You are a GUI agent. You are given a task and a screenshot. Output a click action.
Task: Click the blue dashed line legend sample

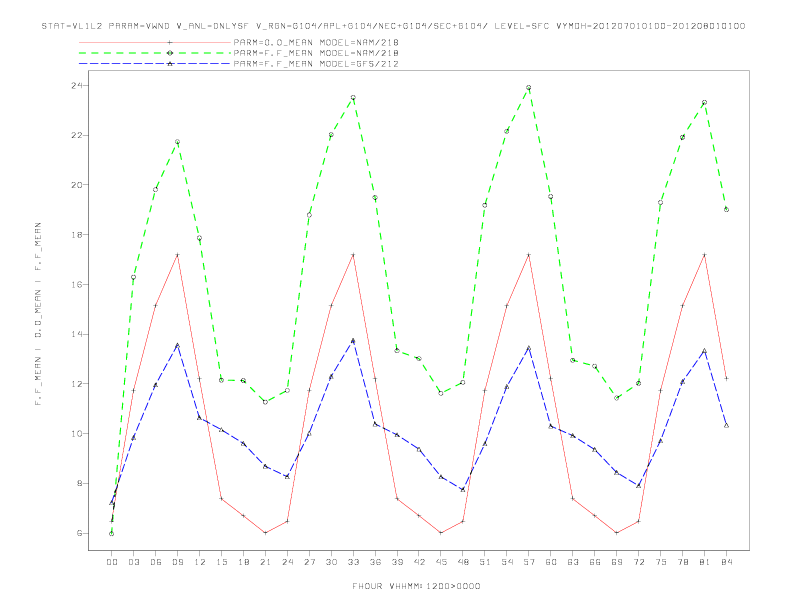click(x=155, y=64)
